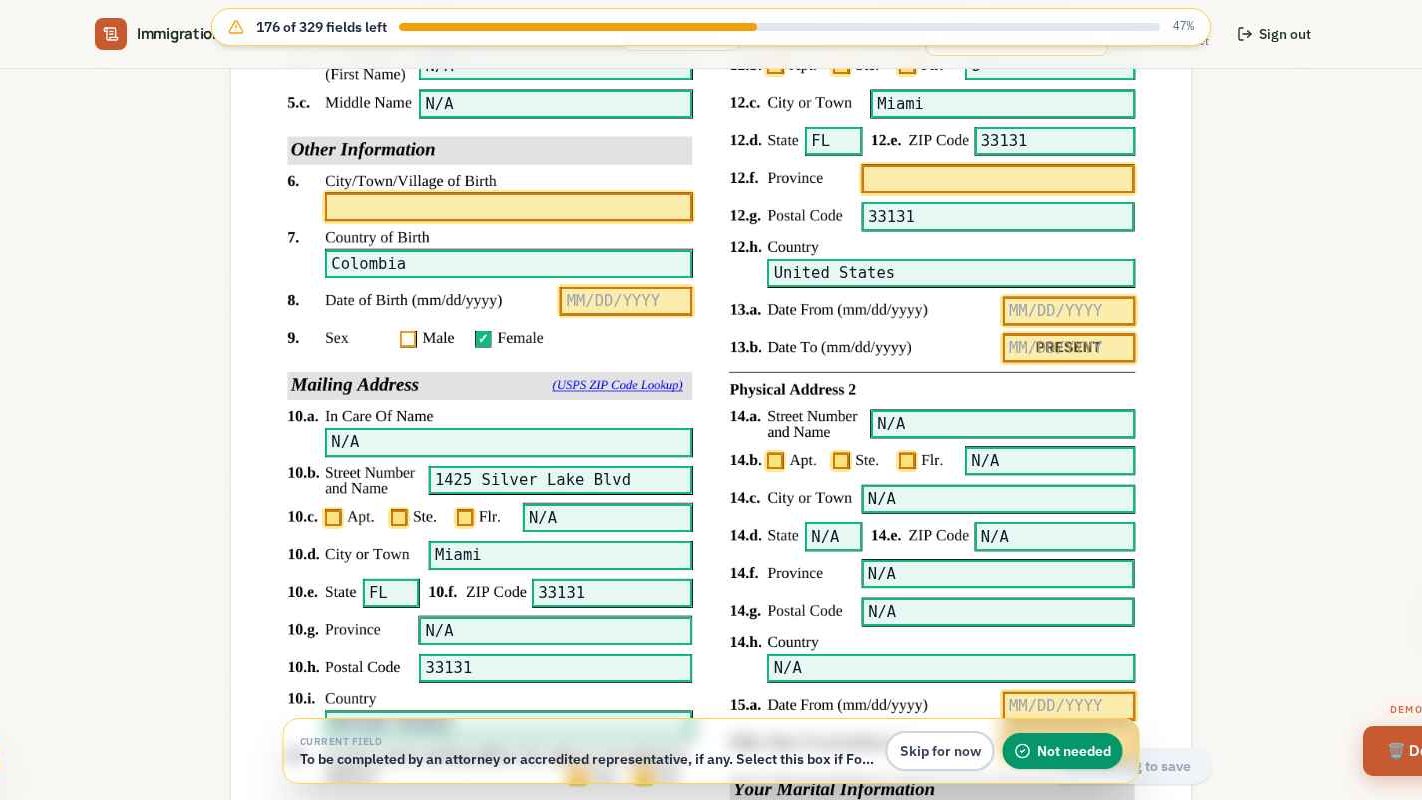This screenshot has width=1422, height=800.
Task: Click the fields-completed progress bar
Action: [779, 27]
